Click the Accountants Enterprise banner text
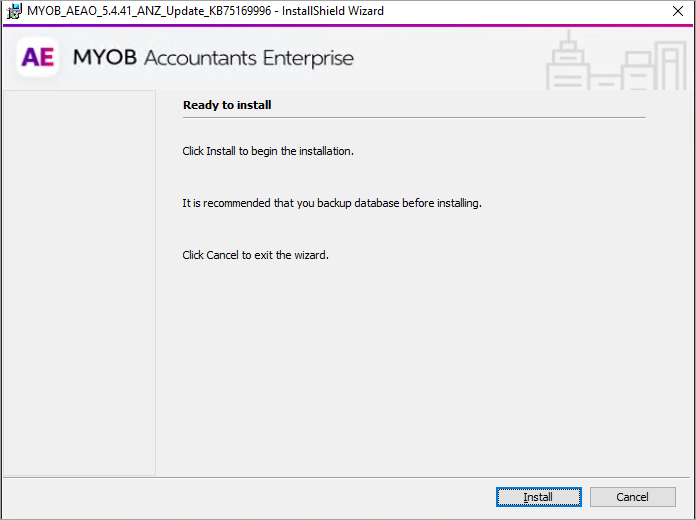This screenshot has height=520, width=696. 249,58
